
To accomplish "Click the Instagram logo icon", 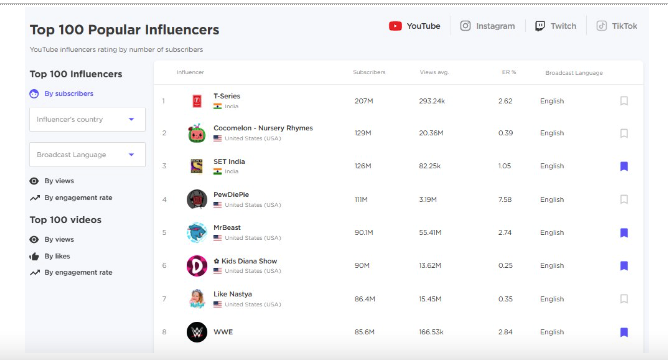I will tap(465, 26).
